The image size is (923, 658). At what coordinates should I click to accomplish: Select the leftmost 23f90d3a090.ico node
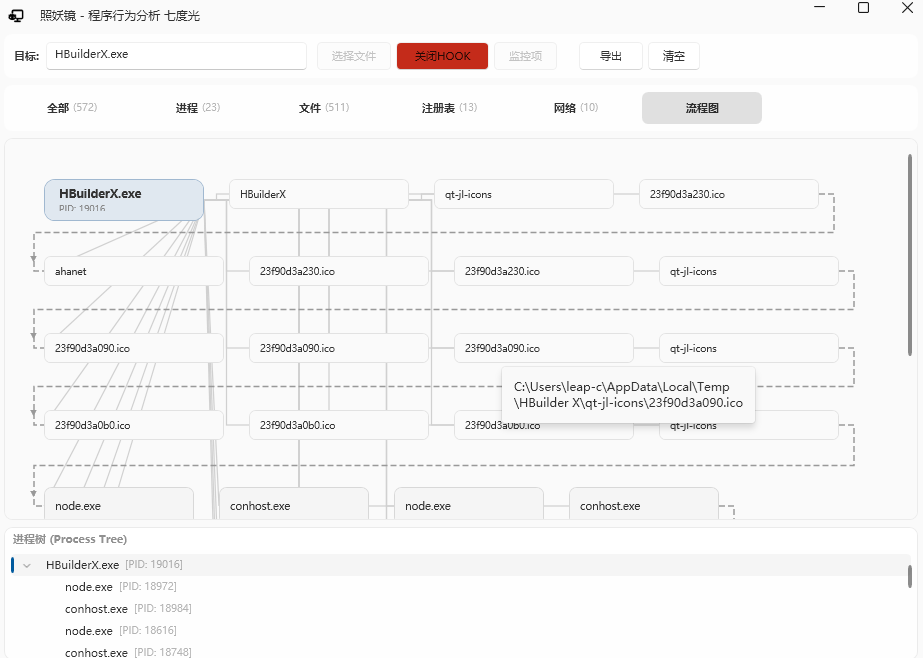134,348
